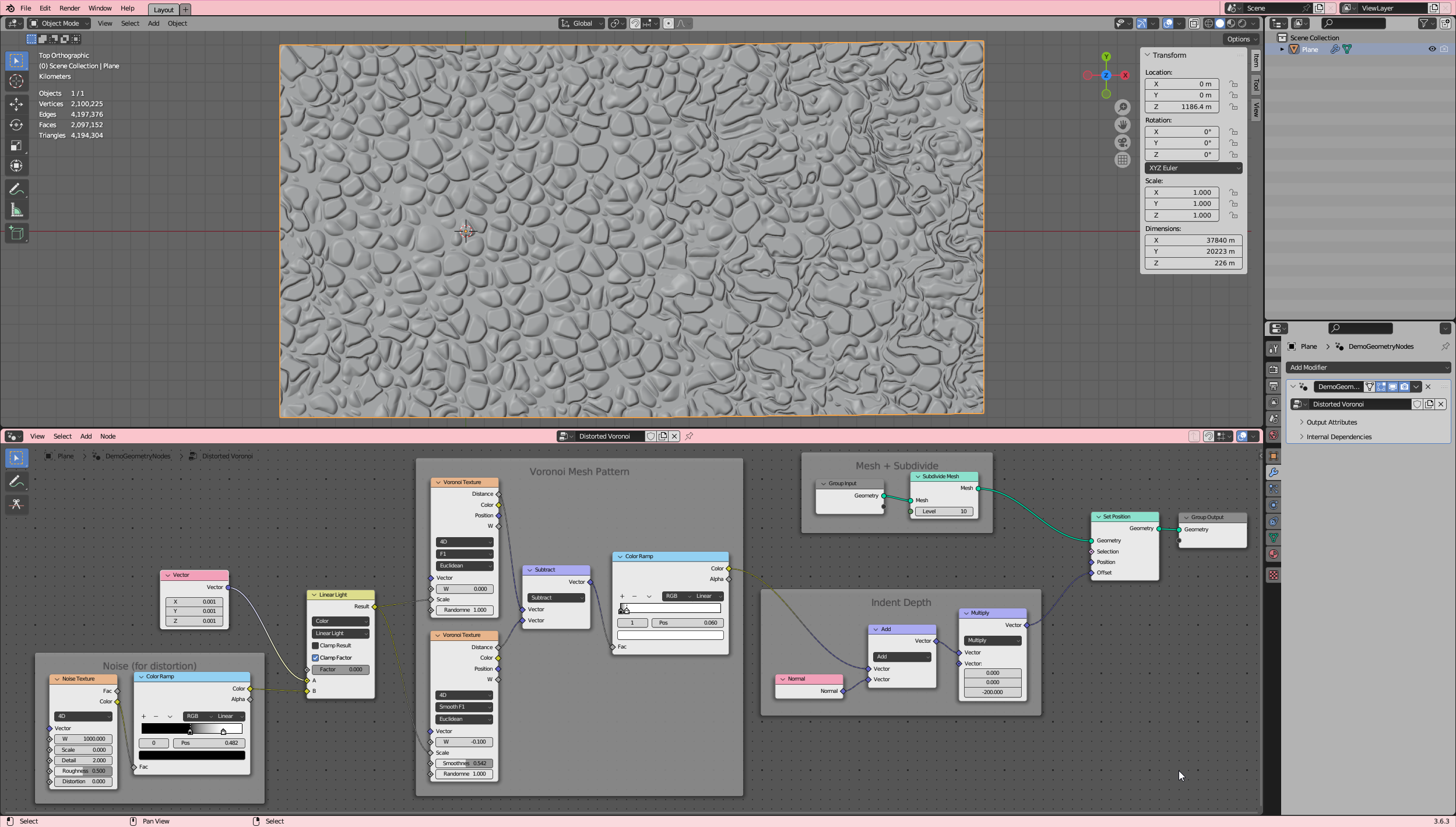The width and height of the screenshot is (1456, 827).
Task: Activate the Transform tool
Action: point(16,166)
